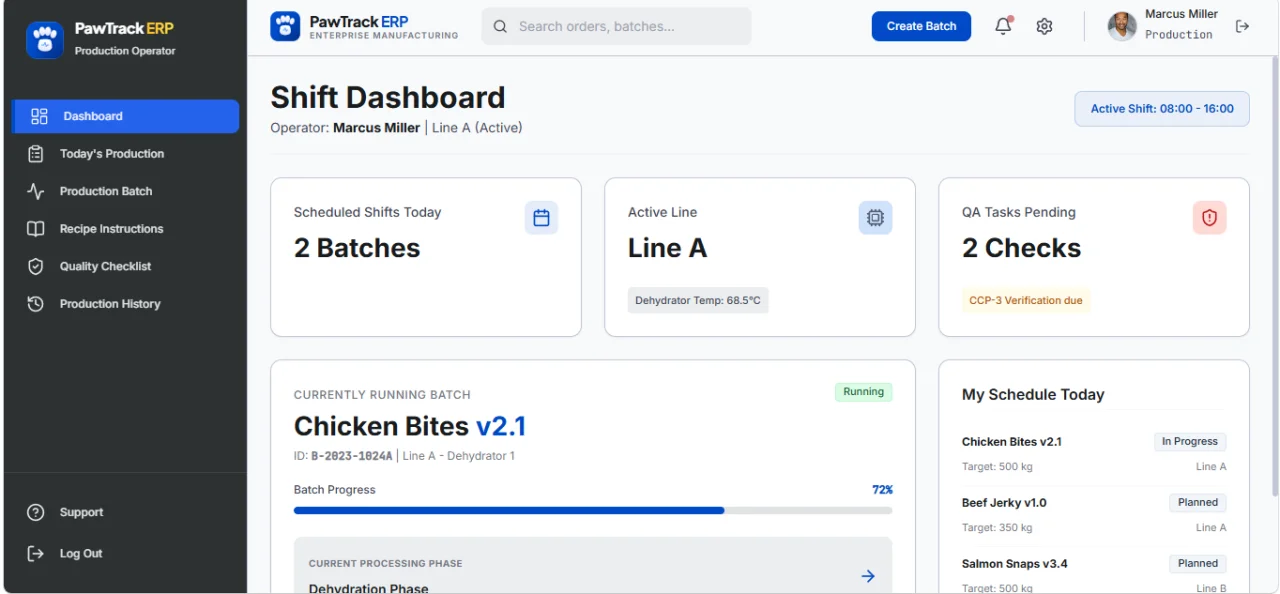Click Target: 350 kg text
The image size is (1280, 594).
tap(997, 527)
